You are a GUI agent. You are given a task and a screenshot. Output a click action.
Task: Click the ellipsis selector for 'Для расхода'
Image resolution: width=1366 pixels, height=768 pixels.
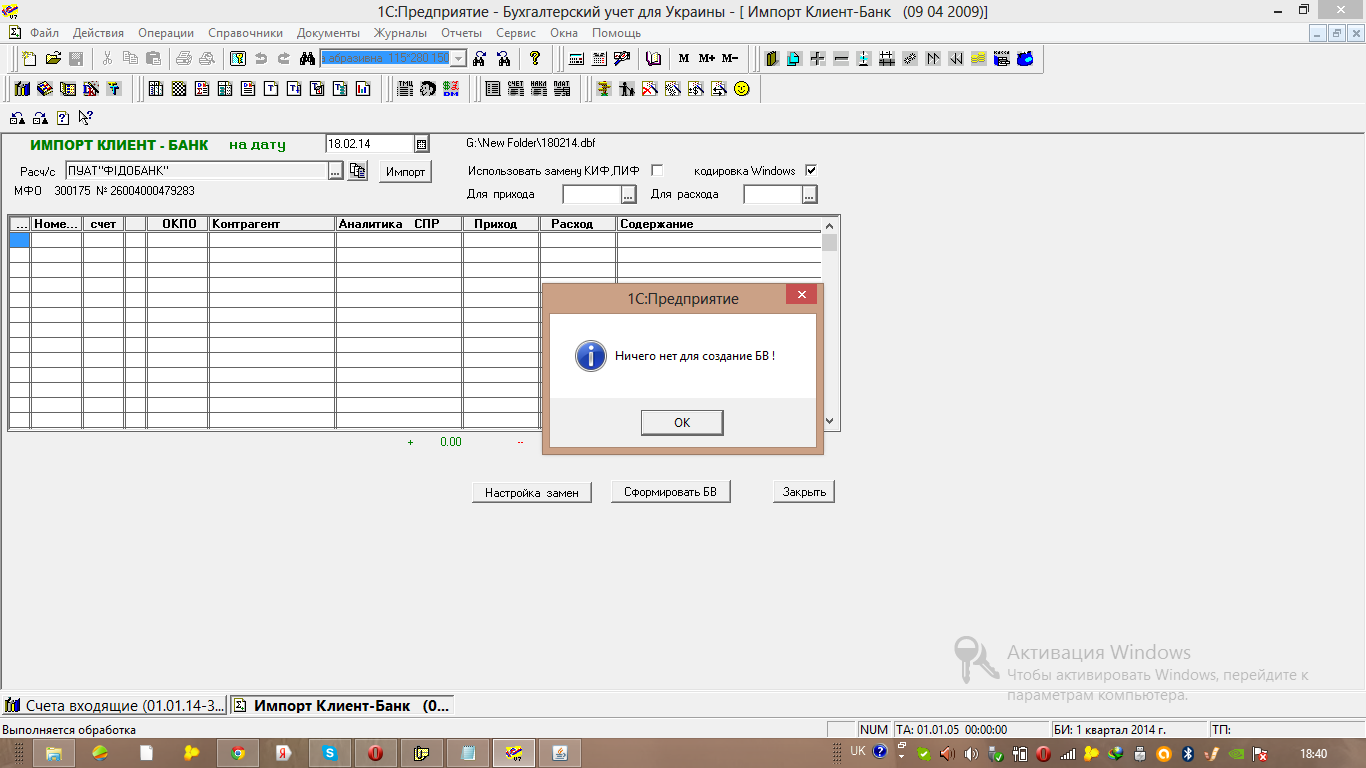[810, 194]
